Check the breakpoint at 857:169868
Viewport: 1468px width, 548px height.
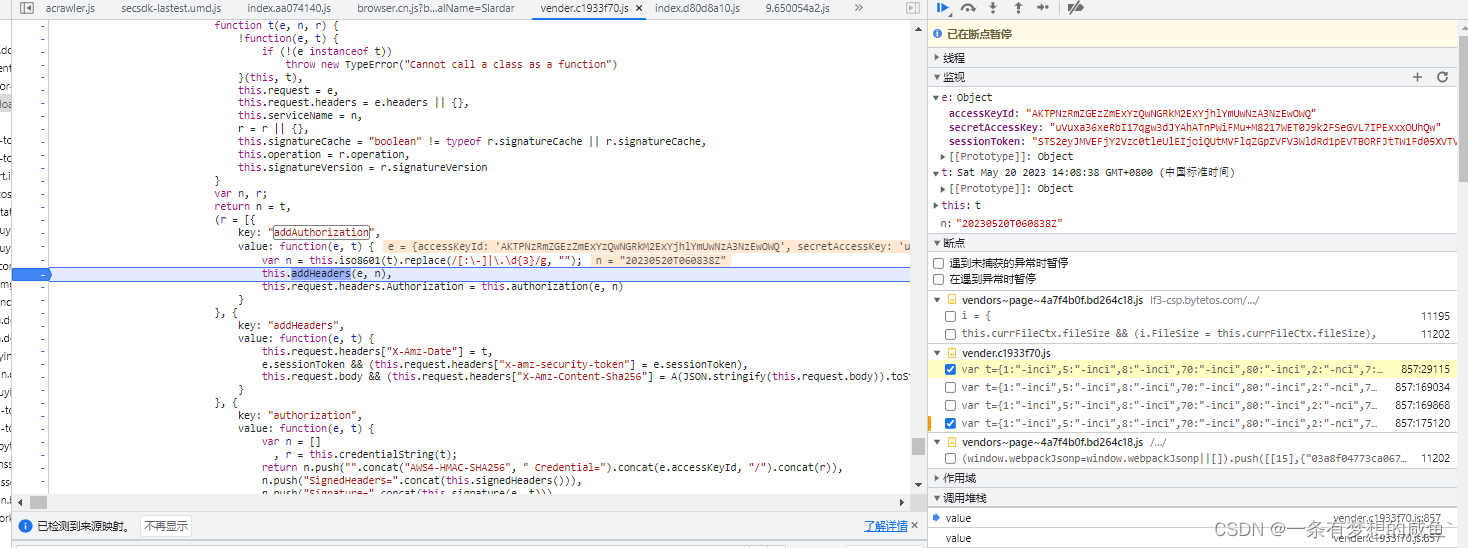coord(950,406)
